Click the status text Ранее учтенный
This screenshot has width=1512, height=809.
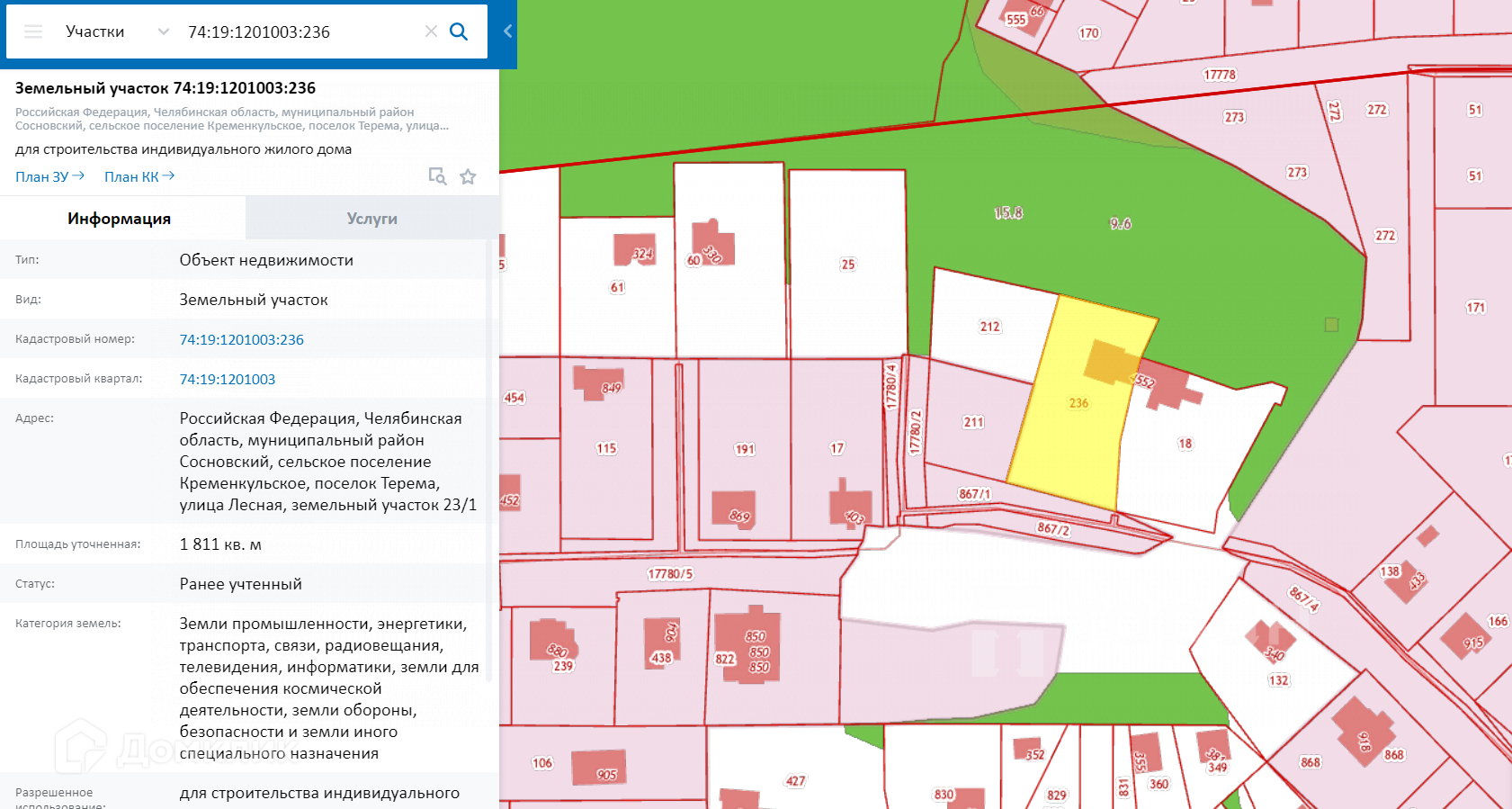tap(240, 584)
